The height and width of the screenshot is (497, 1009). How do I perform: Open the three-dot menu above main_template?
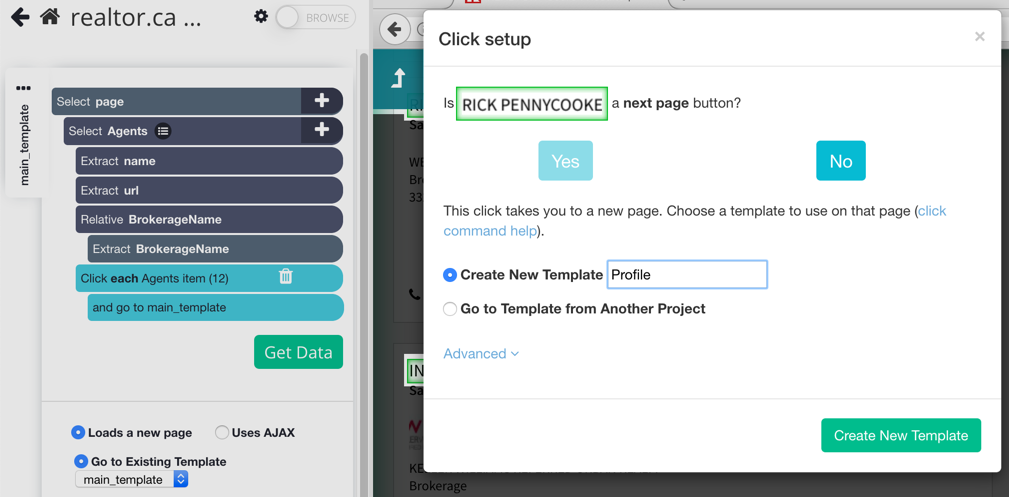[x=23, y=88]
